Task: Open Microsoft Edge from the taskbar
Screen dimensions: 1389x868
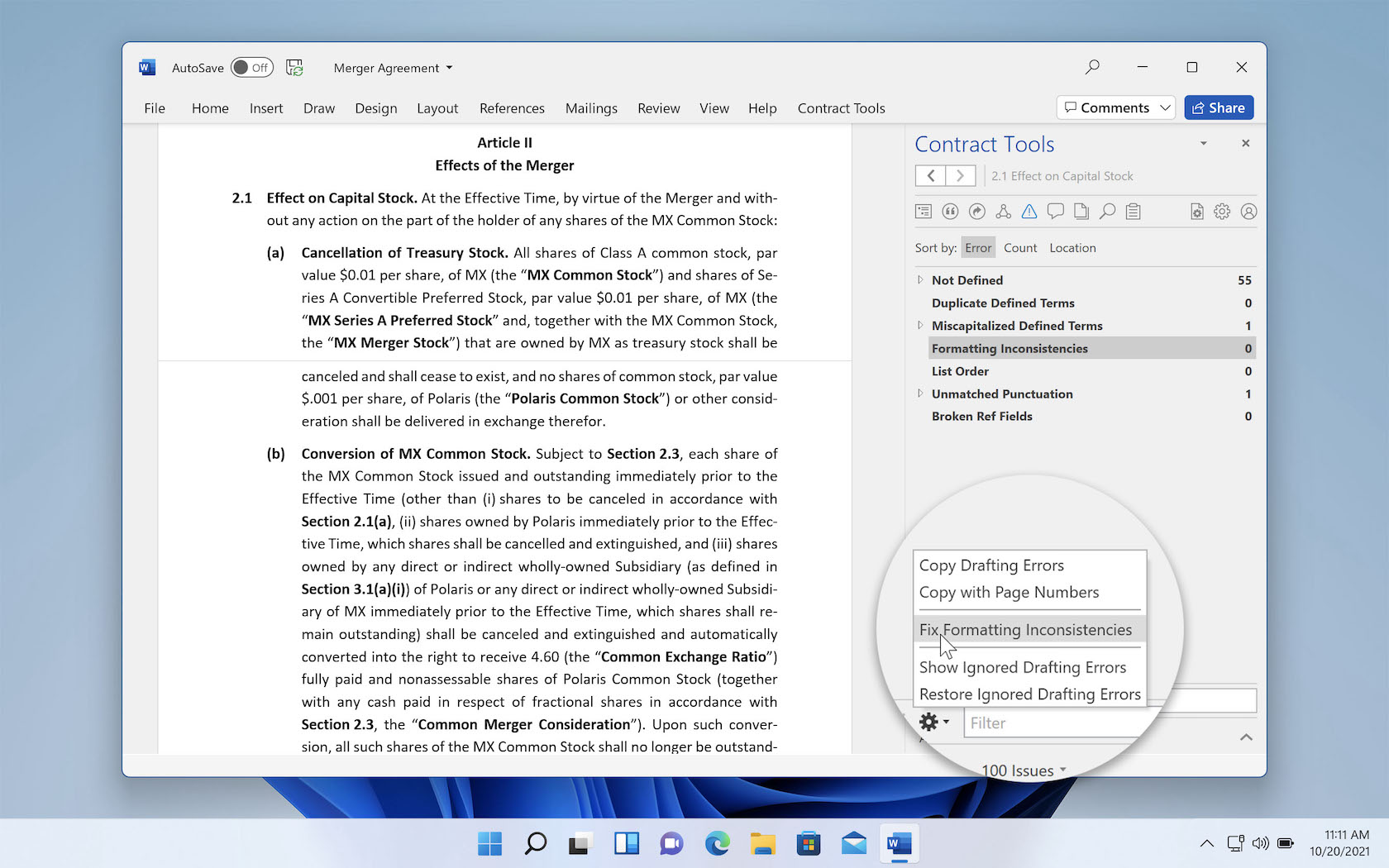Action: tap(717, 843)
